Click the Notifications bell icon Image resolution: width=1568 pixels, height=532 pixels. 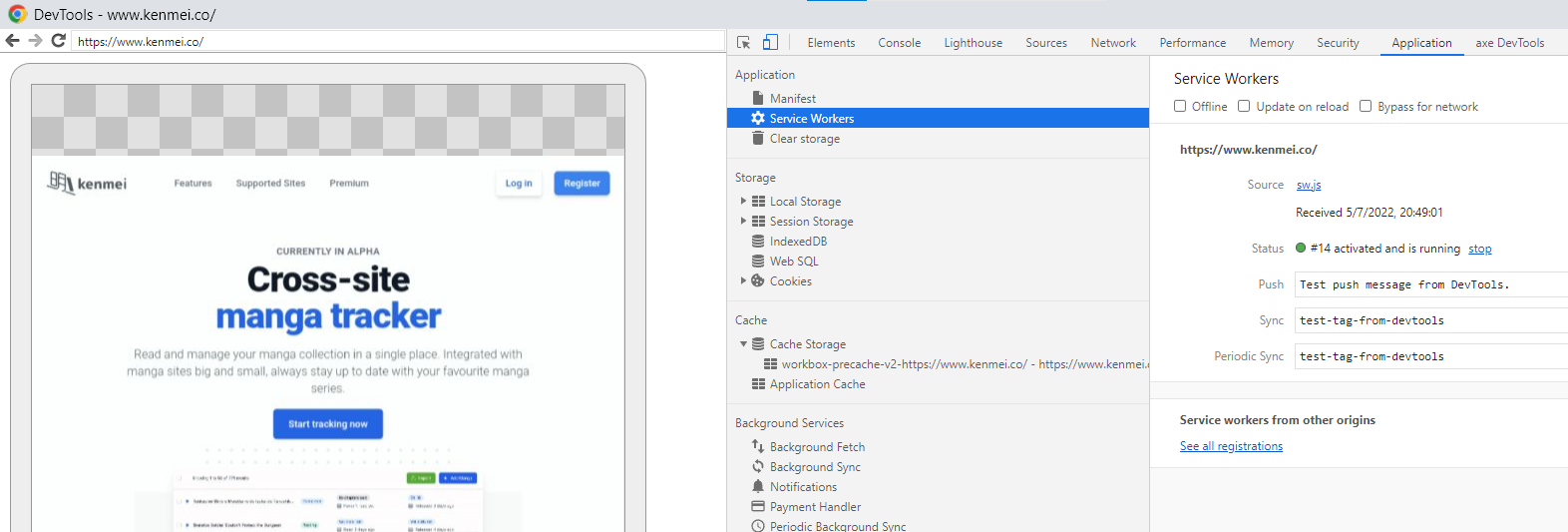click(758, 486)
